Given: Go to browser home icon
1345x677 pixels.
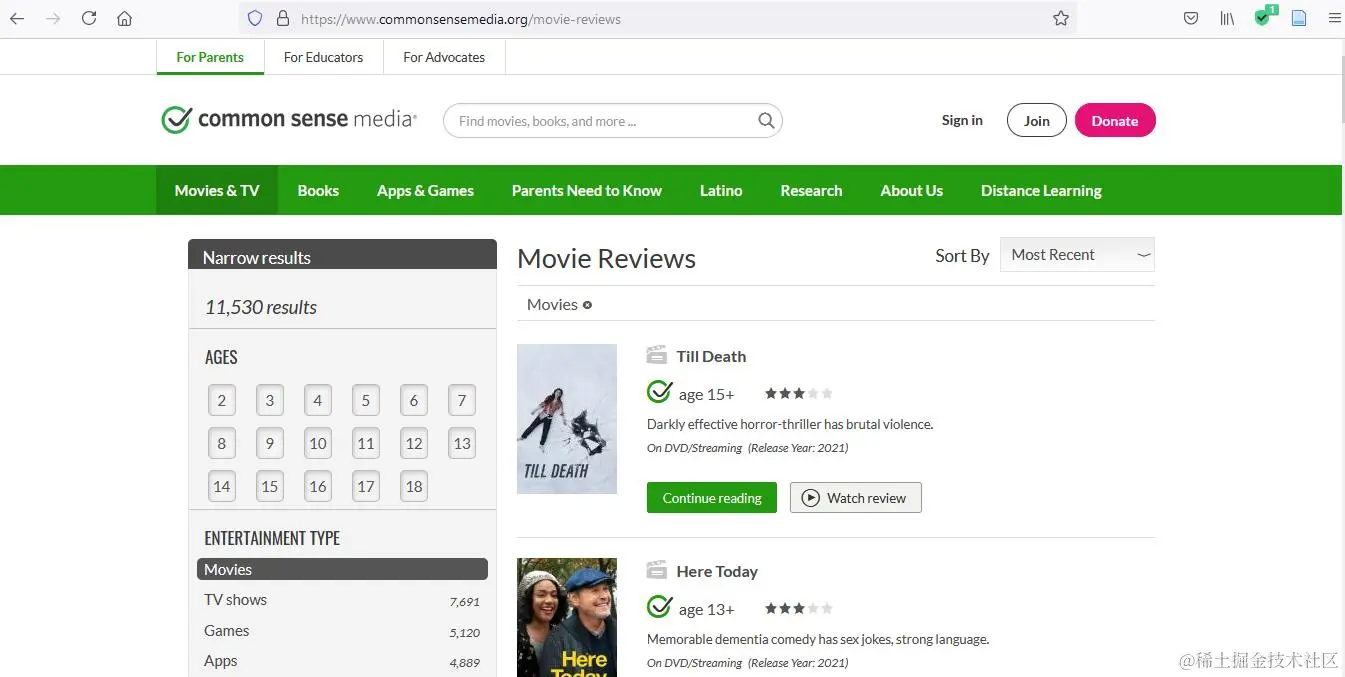Looking at the screenshot, I should tap(124, 18).
